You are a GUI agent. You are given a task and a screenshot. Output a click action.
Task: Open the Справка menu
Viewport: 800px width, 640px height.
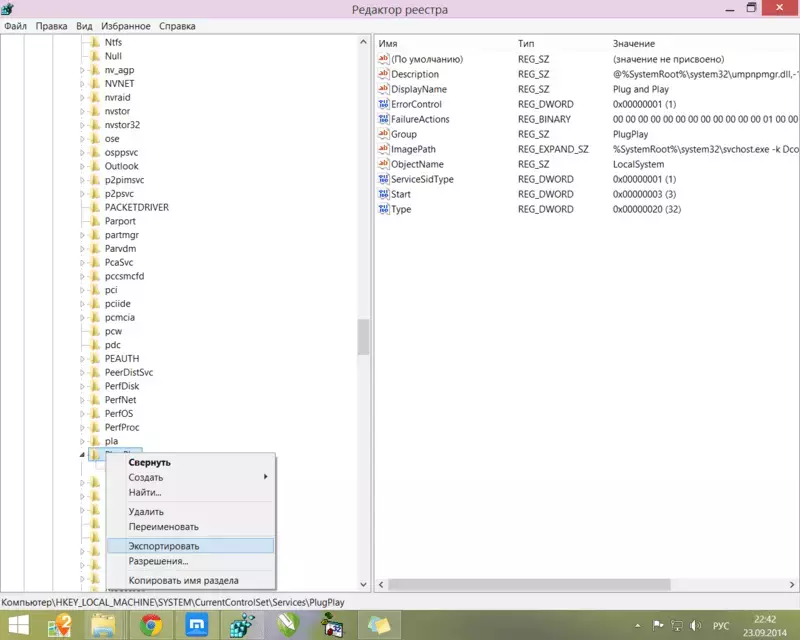coord(177,26)
